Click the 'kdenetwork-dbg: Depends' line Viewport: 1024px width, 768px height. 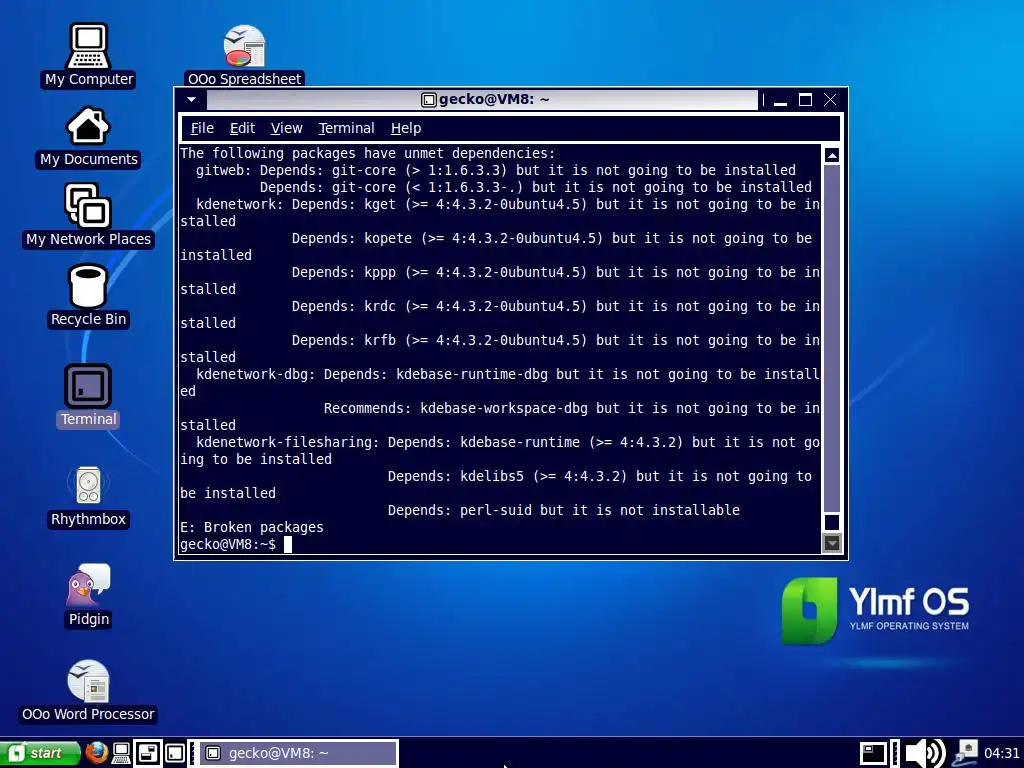507,374
